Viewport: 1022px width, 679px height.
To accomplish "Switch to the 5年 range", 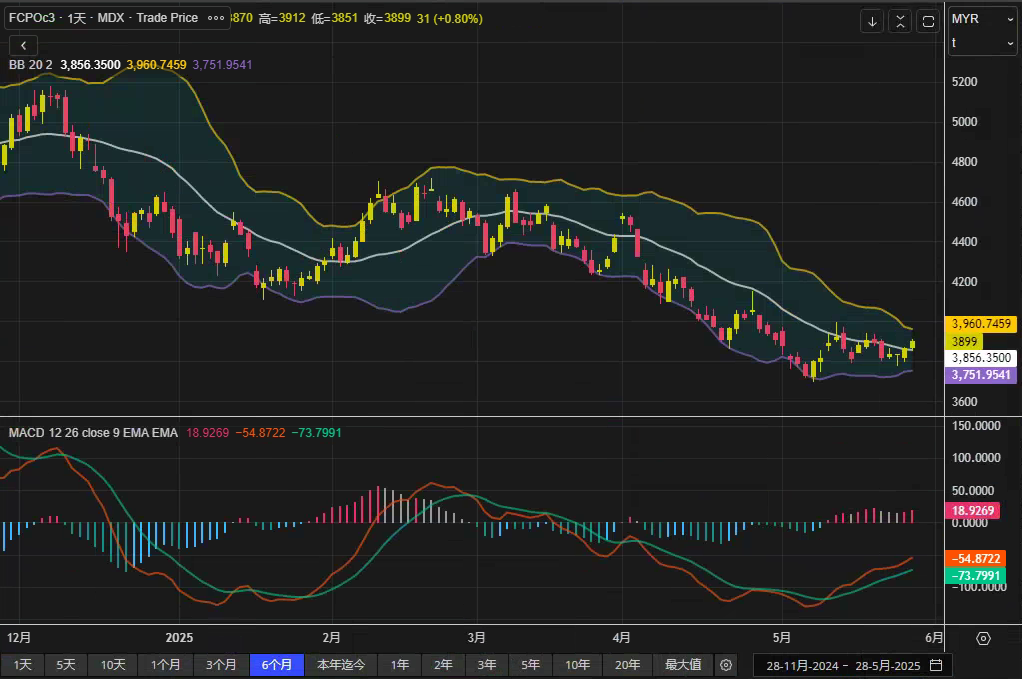I will coord(531,665).
